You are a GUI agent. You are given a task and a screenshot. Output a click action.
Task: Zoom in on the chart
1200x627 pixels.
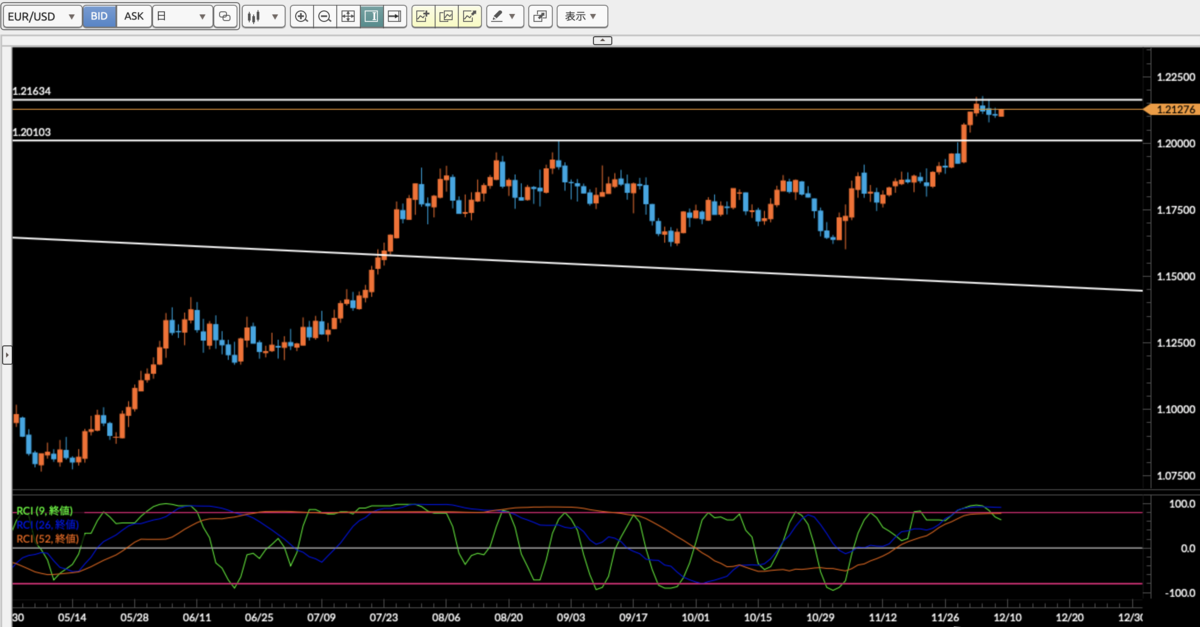pos(301,17)
